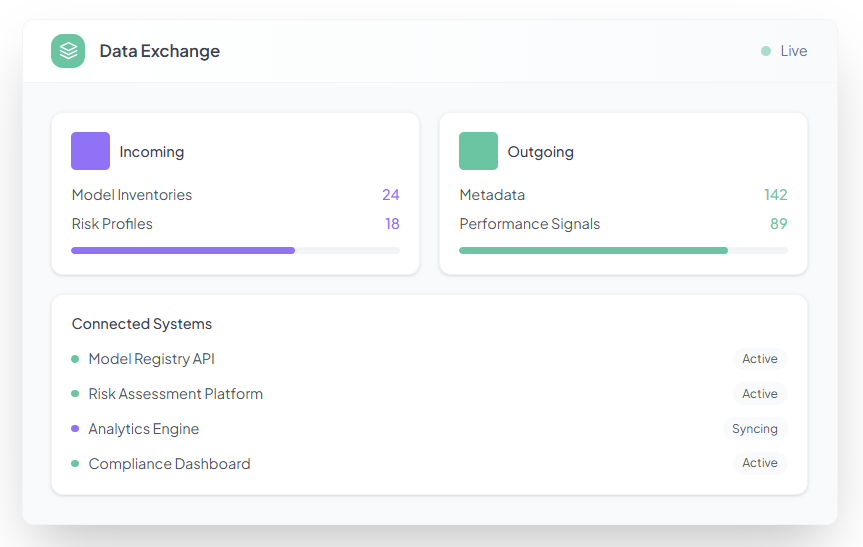863x547 pixels.
Task: Click the Performance Signals count 89
Action: point(778,224)
